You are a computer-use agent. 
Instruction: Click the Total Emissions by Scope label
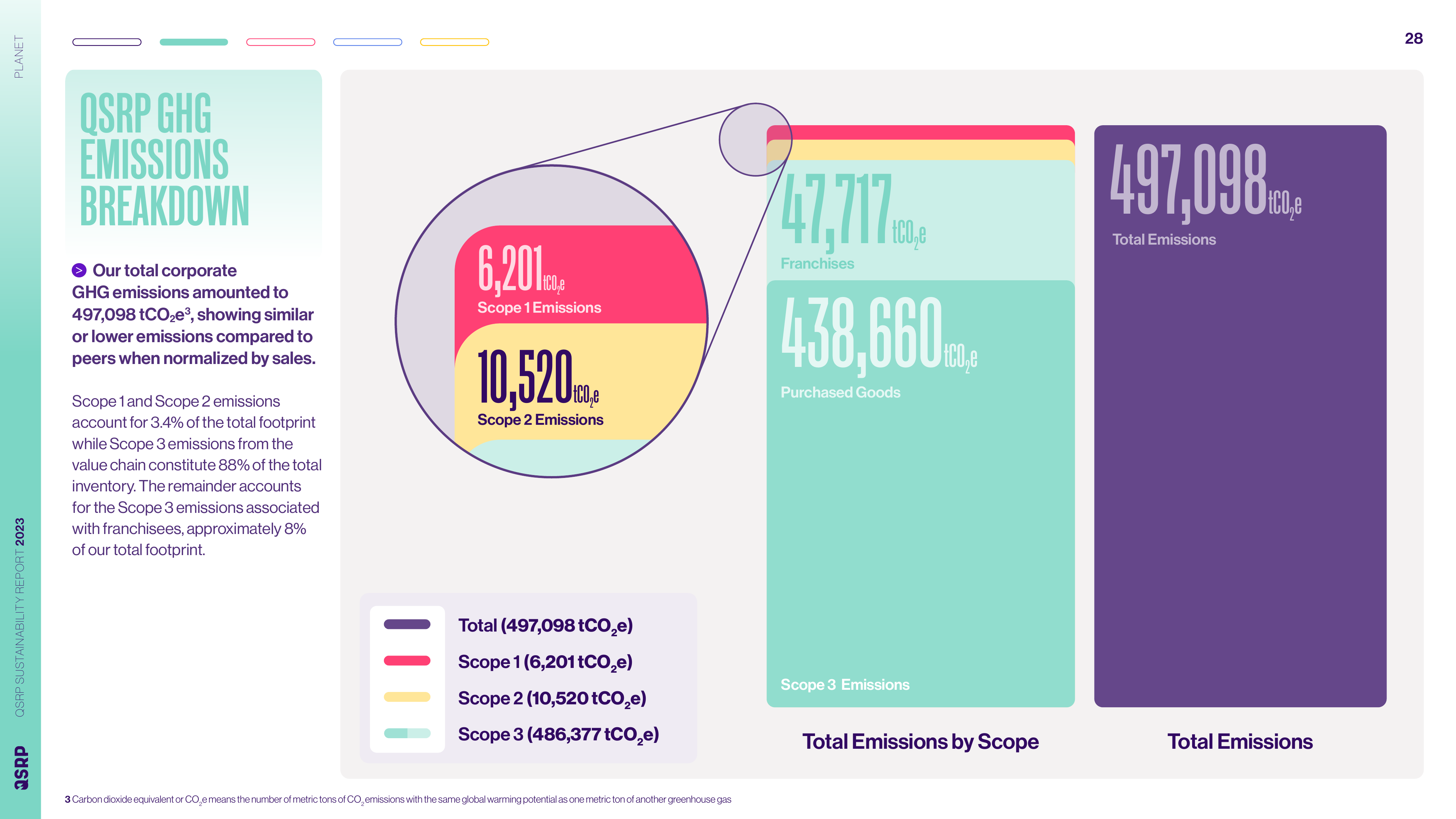920,741
